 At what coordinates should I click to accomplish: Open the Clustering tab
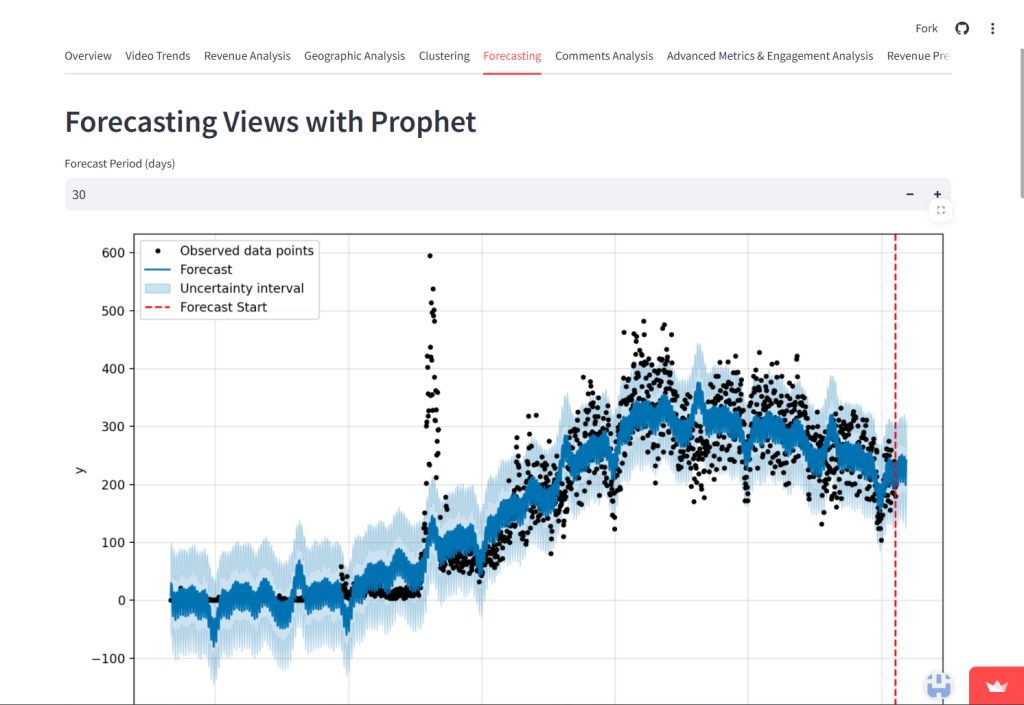pyautogui.click(x=444, y=56)
